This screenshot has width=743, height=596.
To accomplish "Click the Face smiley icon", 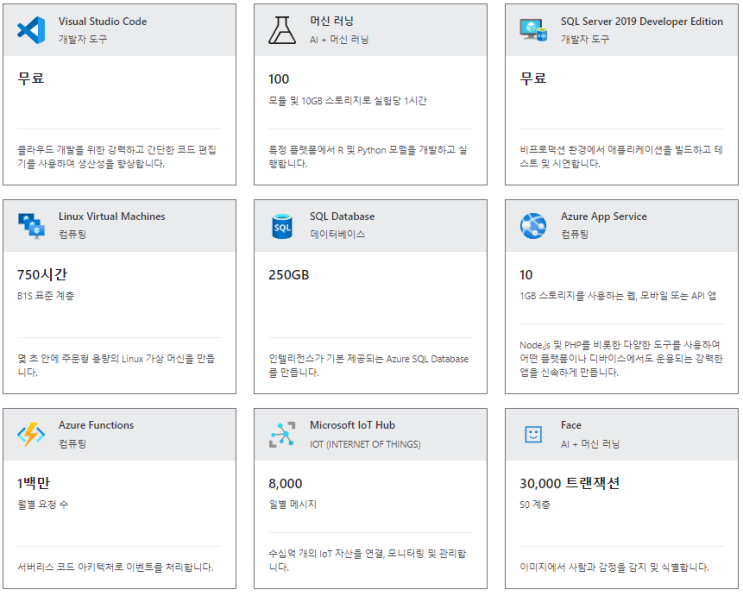I will [x=533, y=434].
